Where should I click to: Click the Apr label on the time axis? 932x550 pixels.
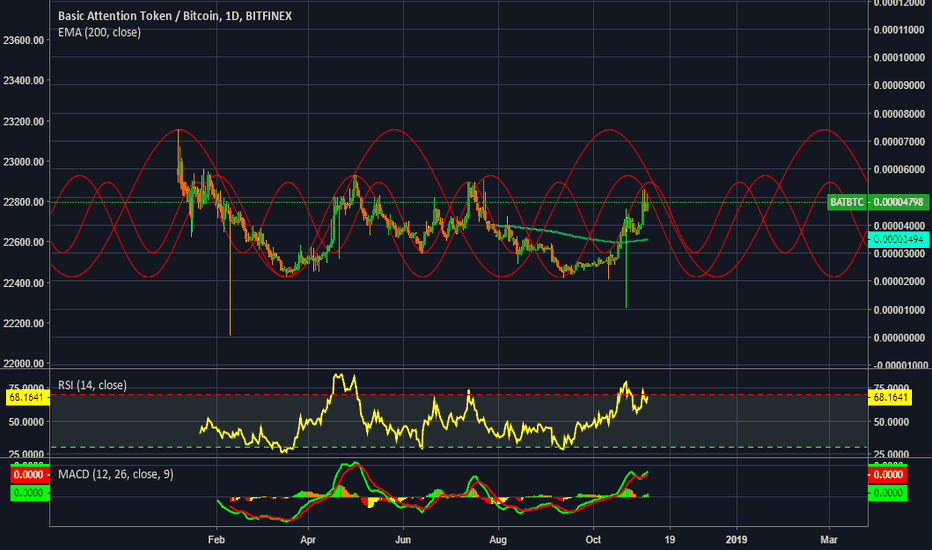[x=308, y=540]
